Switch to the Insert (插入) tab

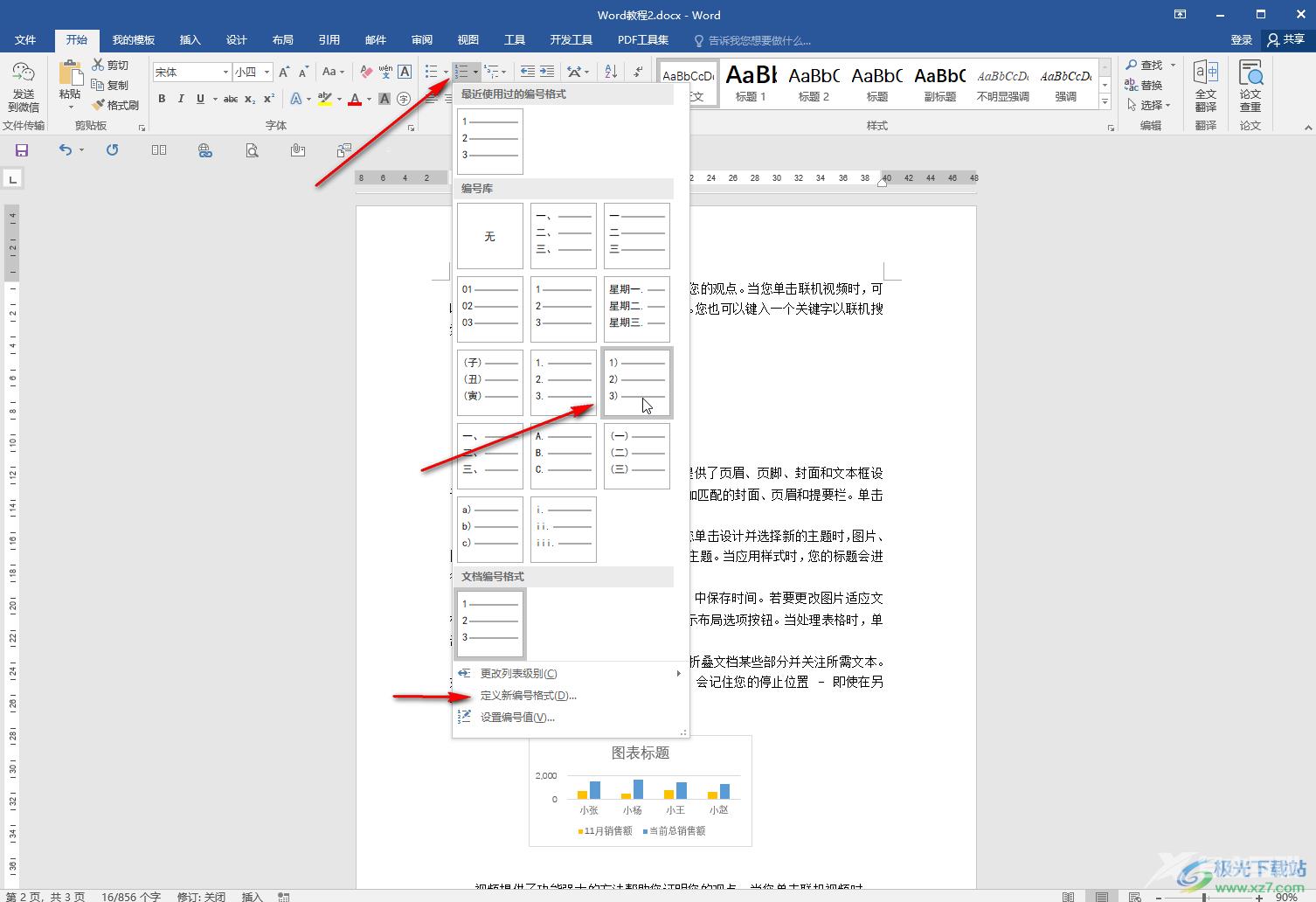pyautogui.click(x=190, y=40)
